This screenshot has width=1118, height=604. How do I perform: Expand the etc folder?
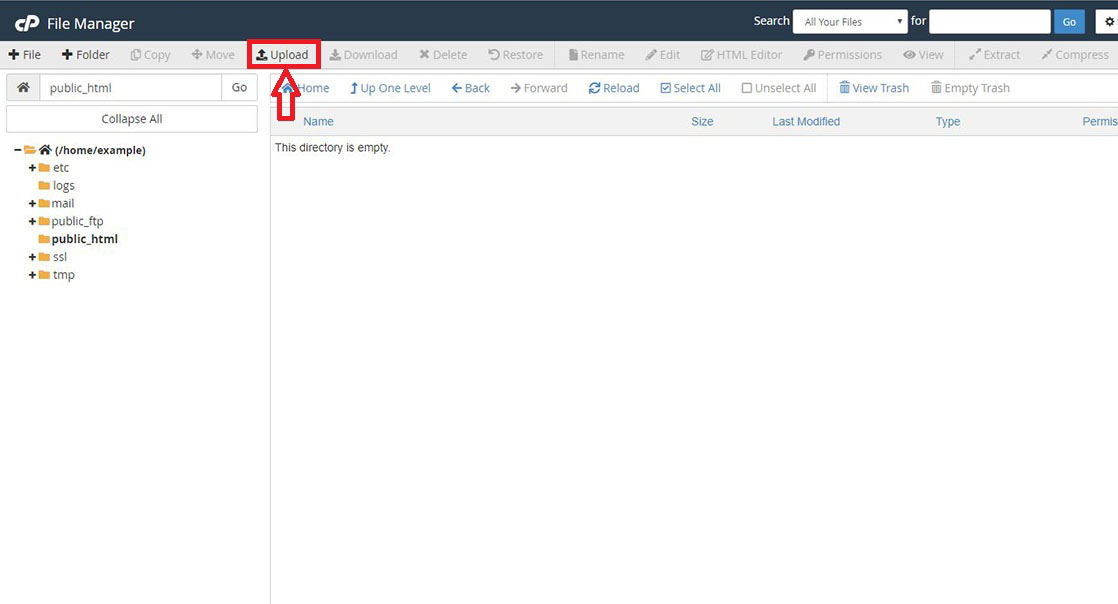(32, 168)
